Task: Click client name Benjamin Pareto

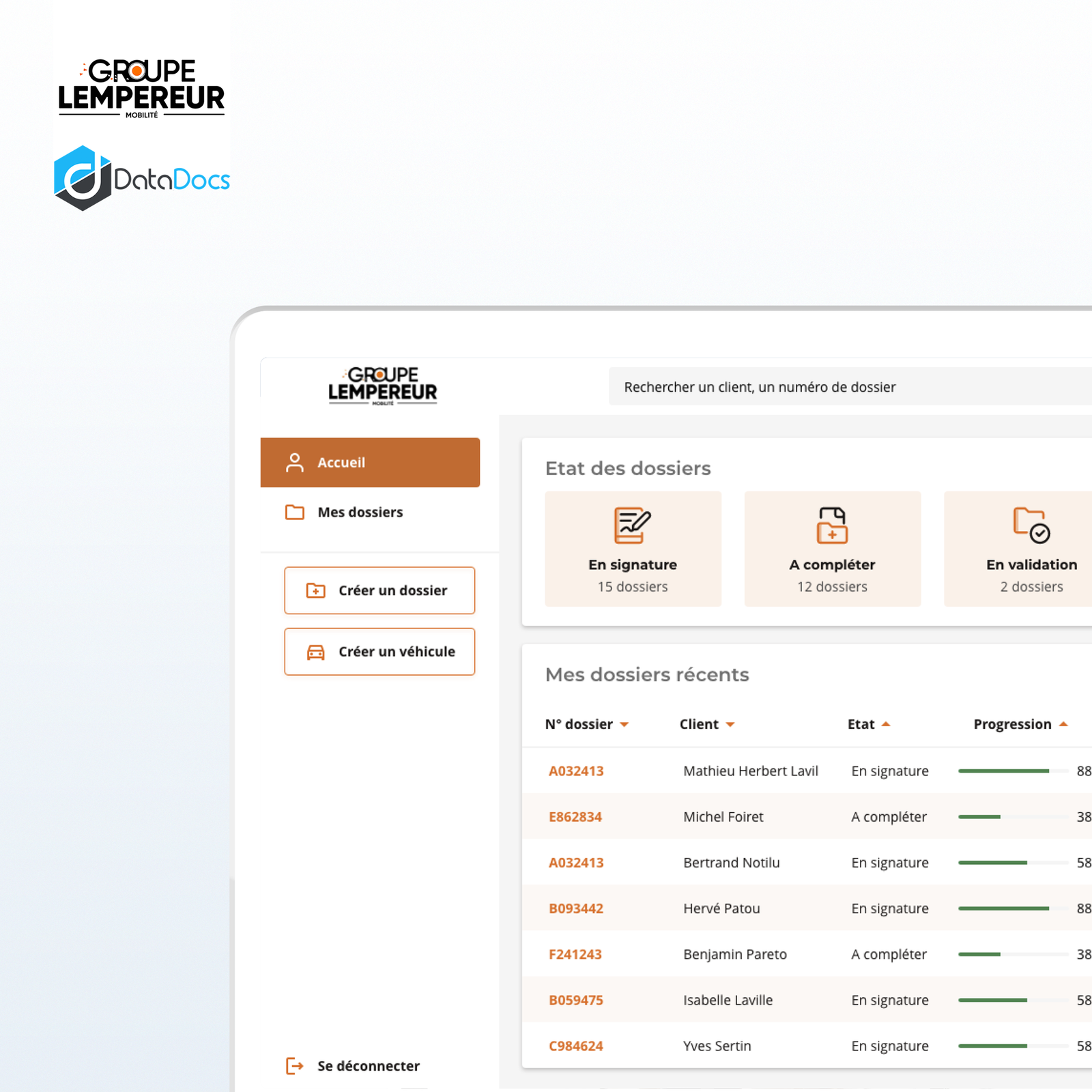Action: [x=735, y=954]
